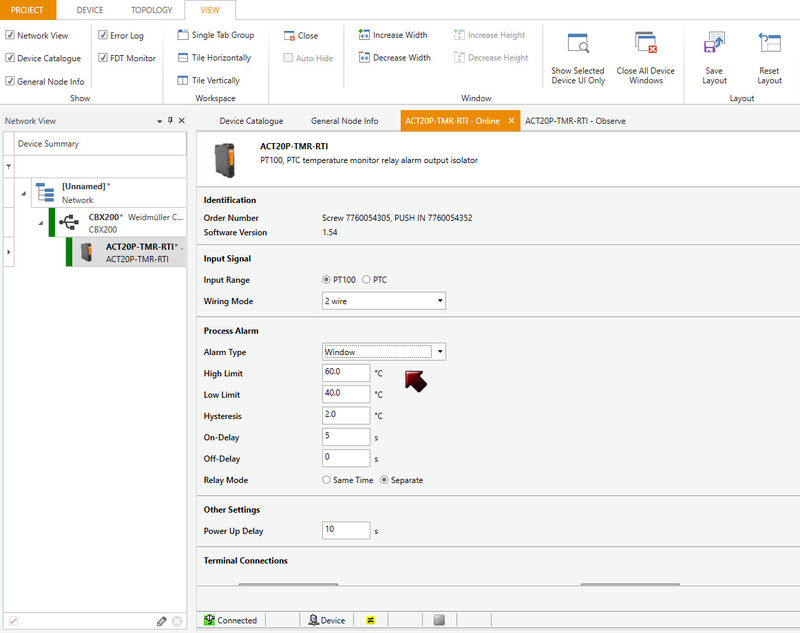Click Close All Device Windows icon
800x633 pixels.
point(645,45)
